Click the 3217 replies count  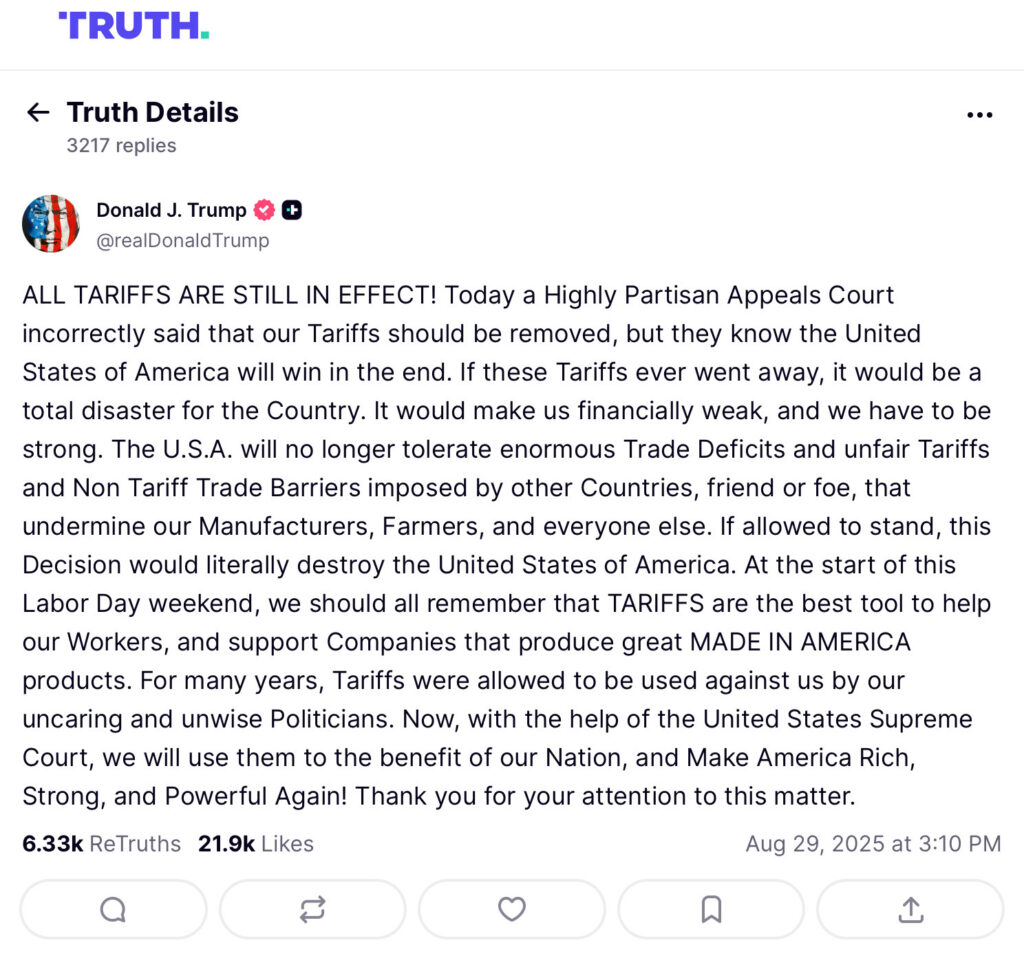(x=121, y=146)
